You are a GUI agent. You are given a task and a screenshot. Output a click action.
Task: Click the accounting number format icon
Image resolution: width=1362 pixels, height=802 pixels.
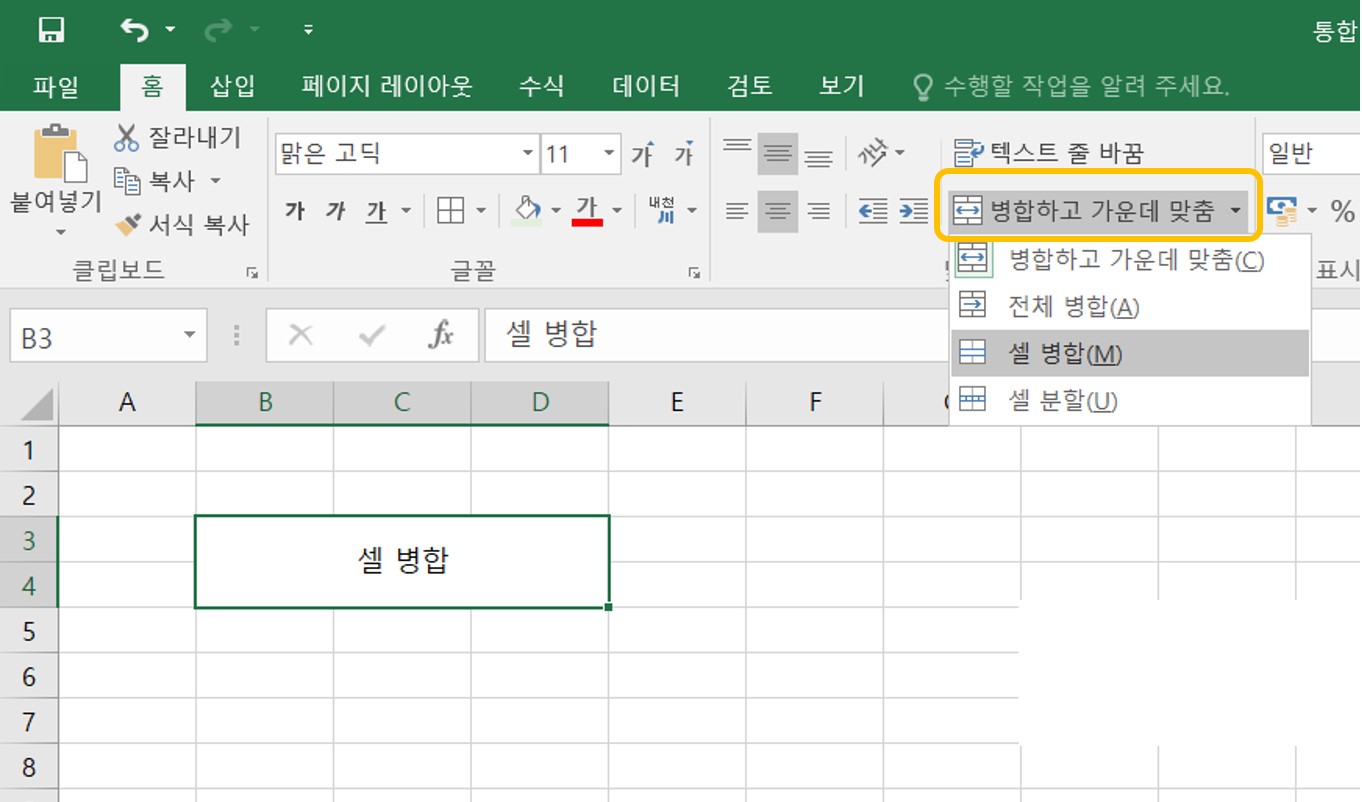point(1283,211)
